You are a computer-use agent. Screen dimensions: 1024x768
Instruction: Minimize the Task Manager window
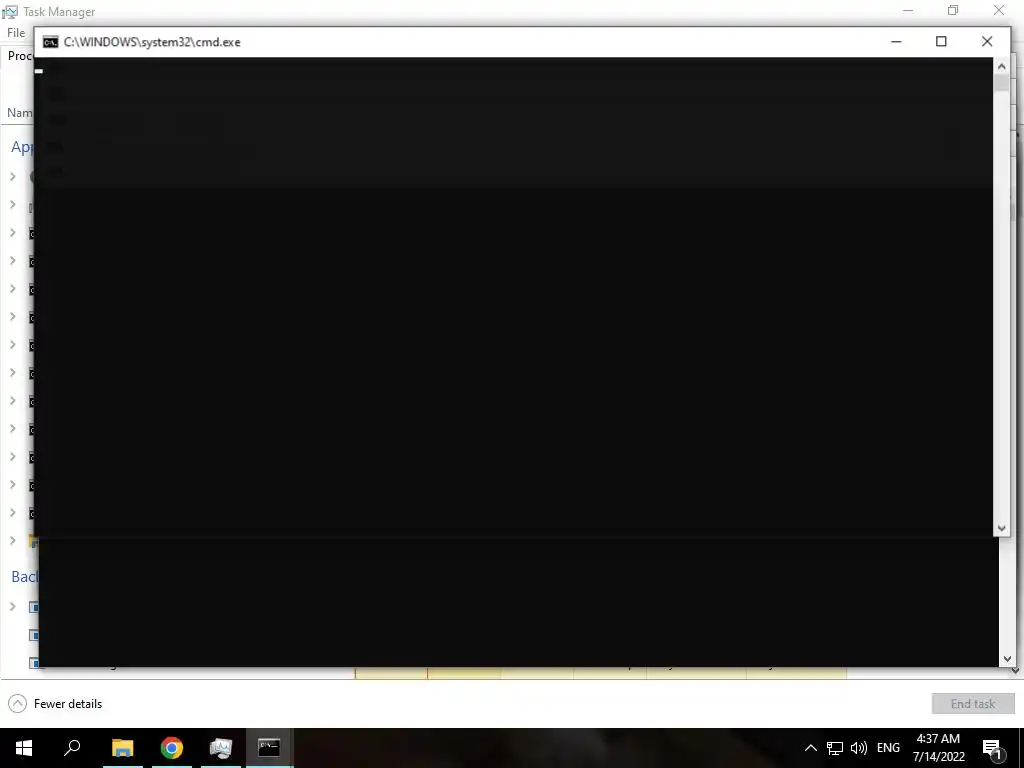pyautogui.click(x=908, y=11)
